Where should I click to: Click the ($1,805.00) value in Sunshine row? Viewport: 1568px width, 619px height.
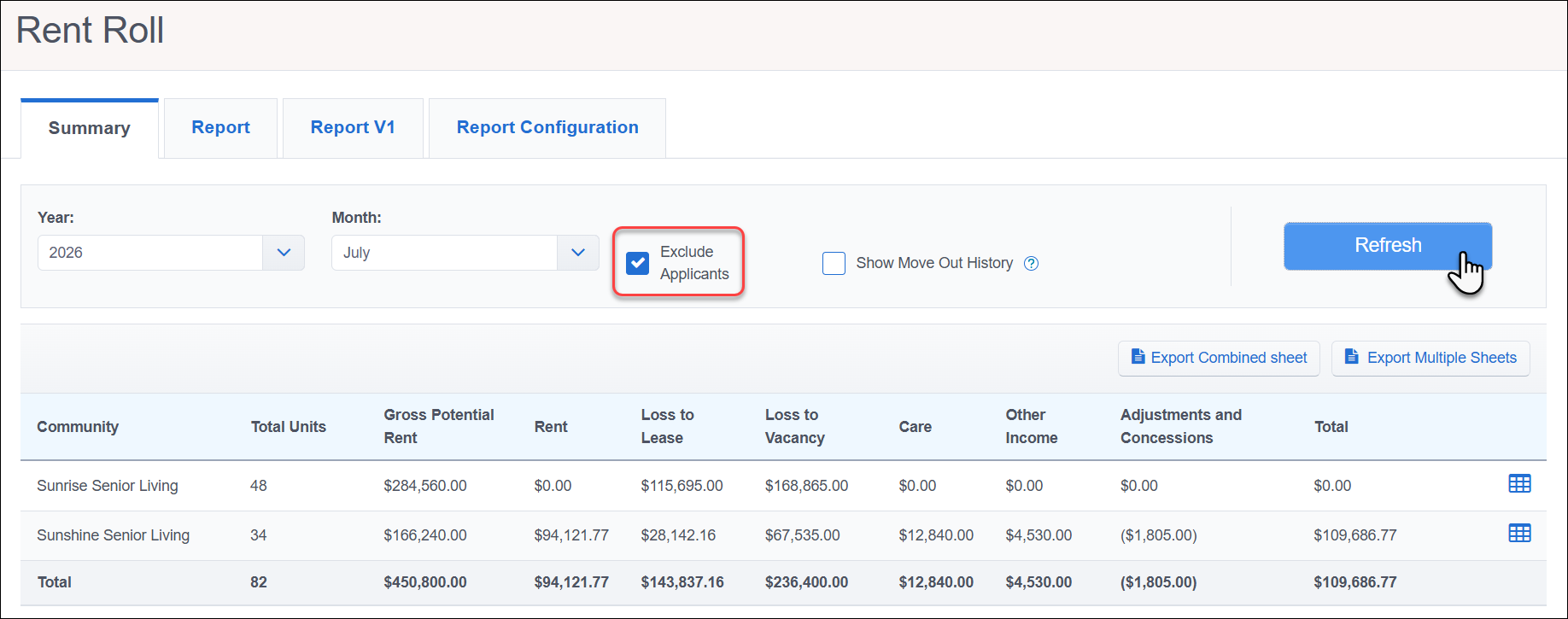[1159, 535]
